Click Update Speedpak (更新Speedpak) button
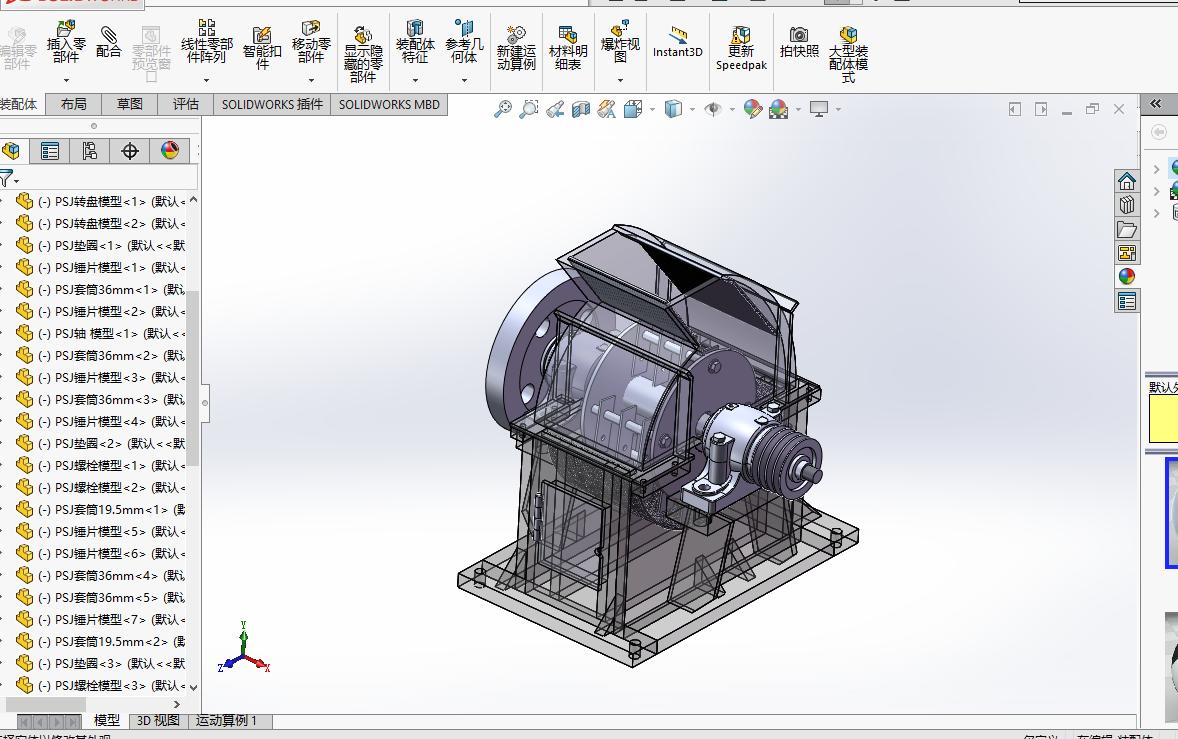 click(x=741, y=48)
